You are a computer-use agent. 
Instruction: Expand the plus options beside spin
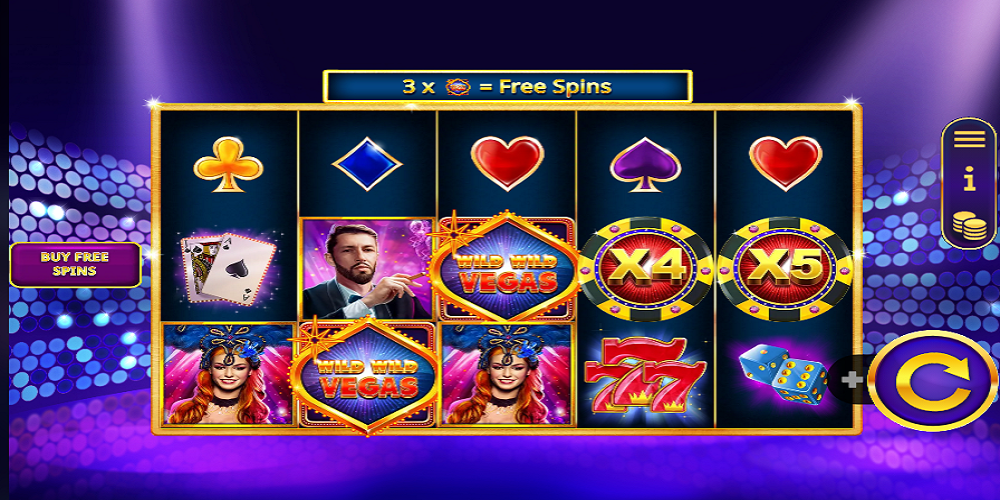coord(851,380)
